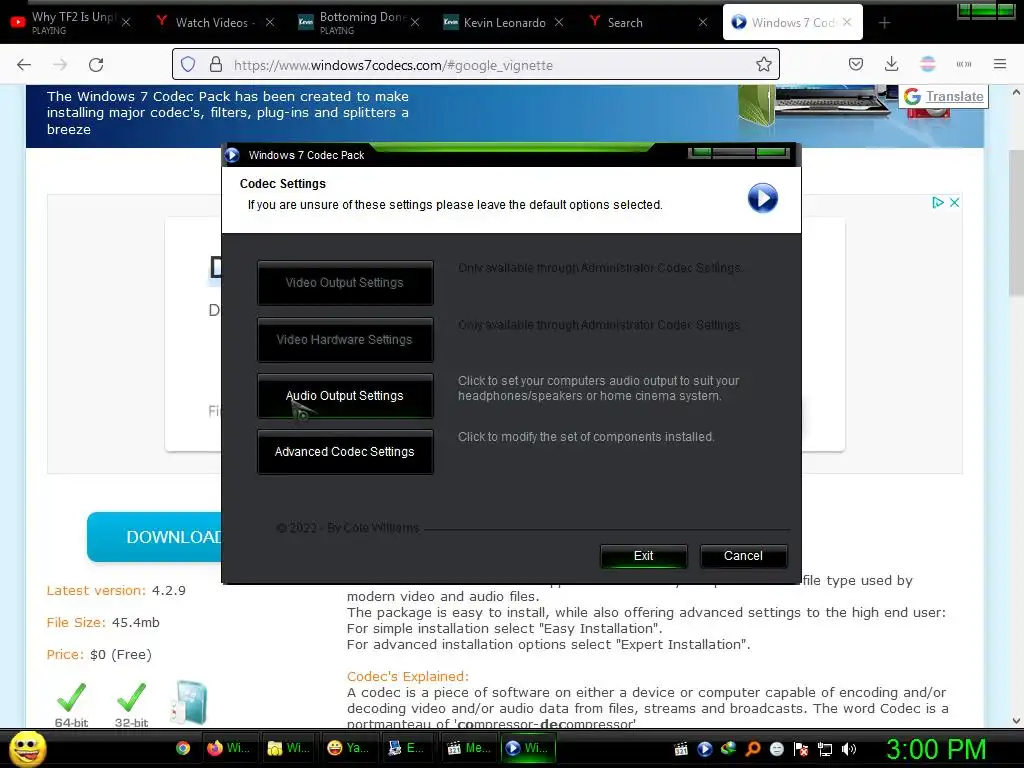Switch to the 'Kevin Leonardo' tab
The width and height of the screenshot is (1024, 768).
[504, 22]
